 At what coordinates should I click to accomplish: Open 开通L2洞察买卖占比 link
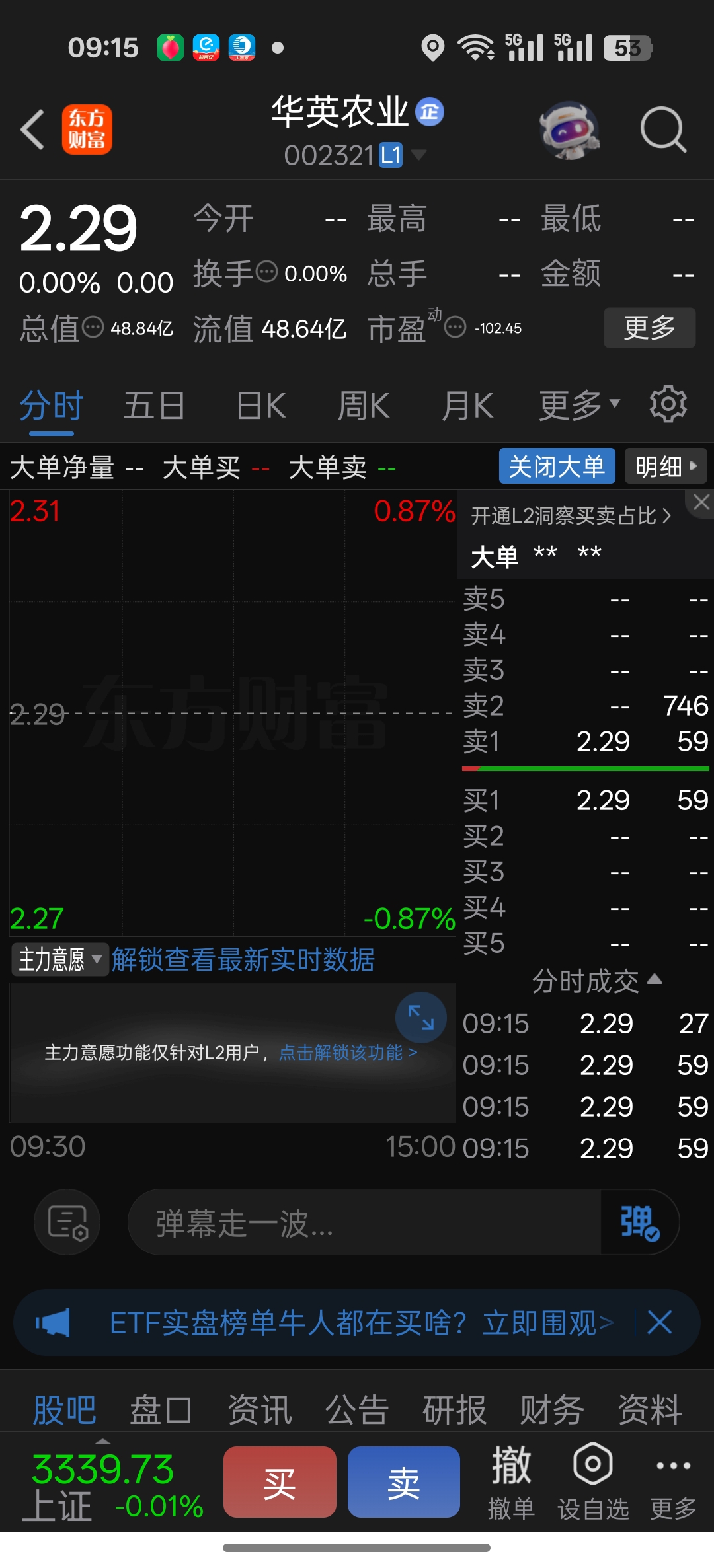(x=571, y=516)
